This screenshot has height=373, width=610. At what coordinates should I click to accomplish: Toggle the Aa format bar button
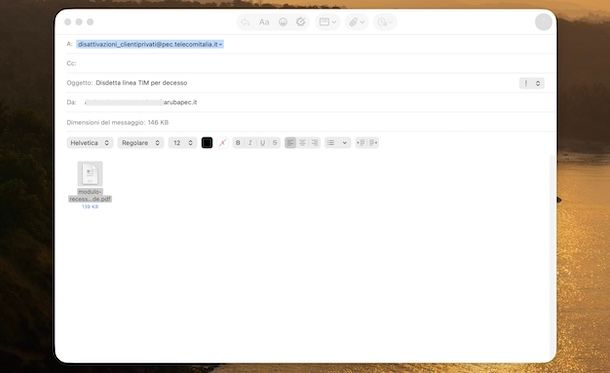[x=264, y=22]
